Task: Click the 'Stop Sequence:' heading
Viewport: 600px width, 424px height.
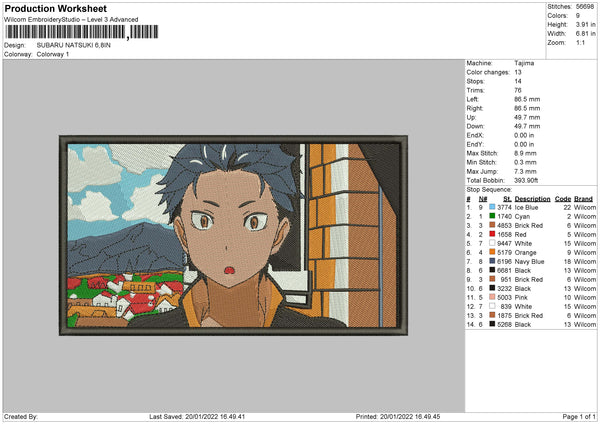Action: [x=489, y=189]
